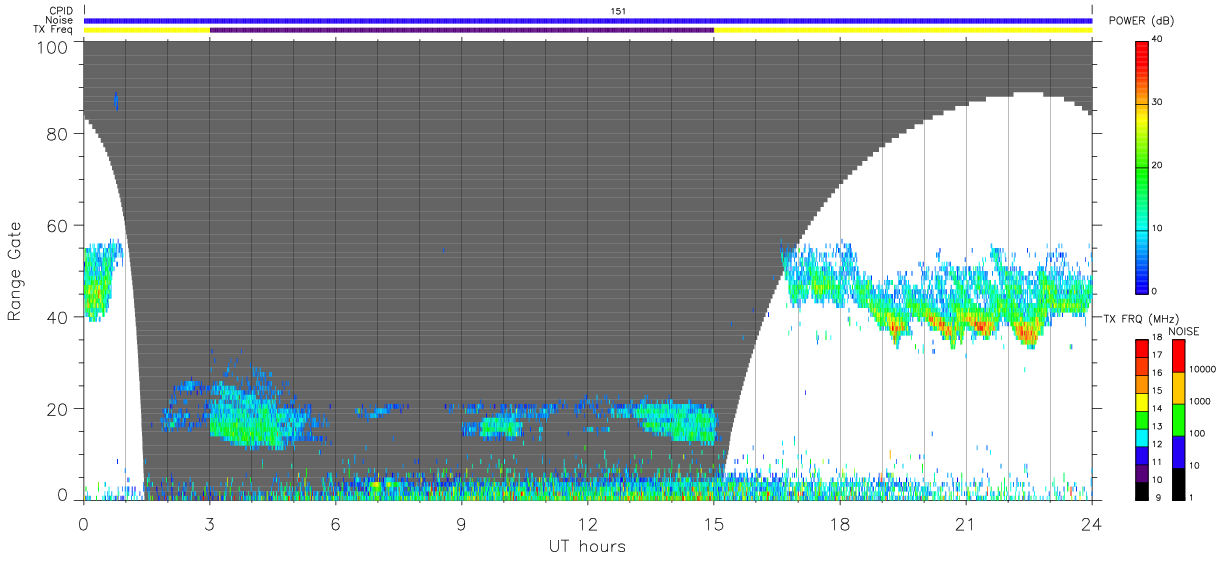Click the 11 label in TX FRQ legend

pos(1157,461)
